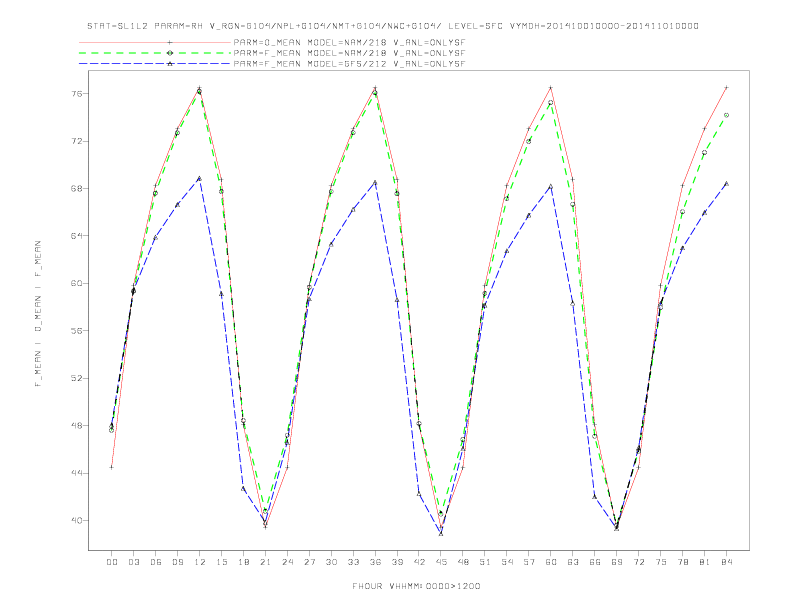
Task: Click the x-axis tick label 63
Action: 573,562
